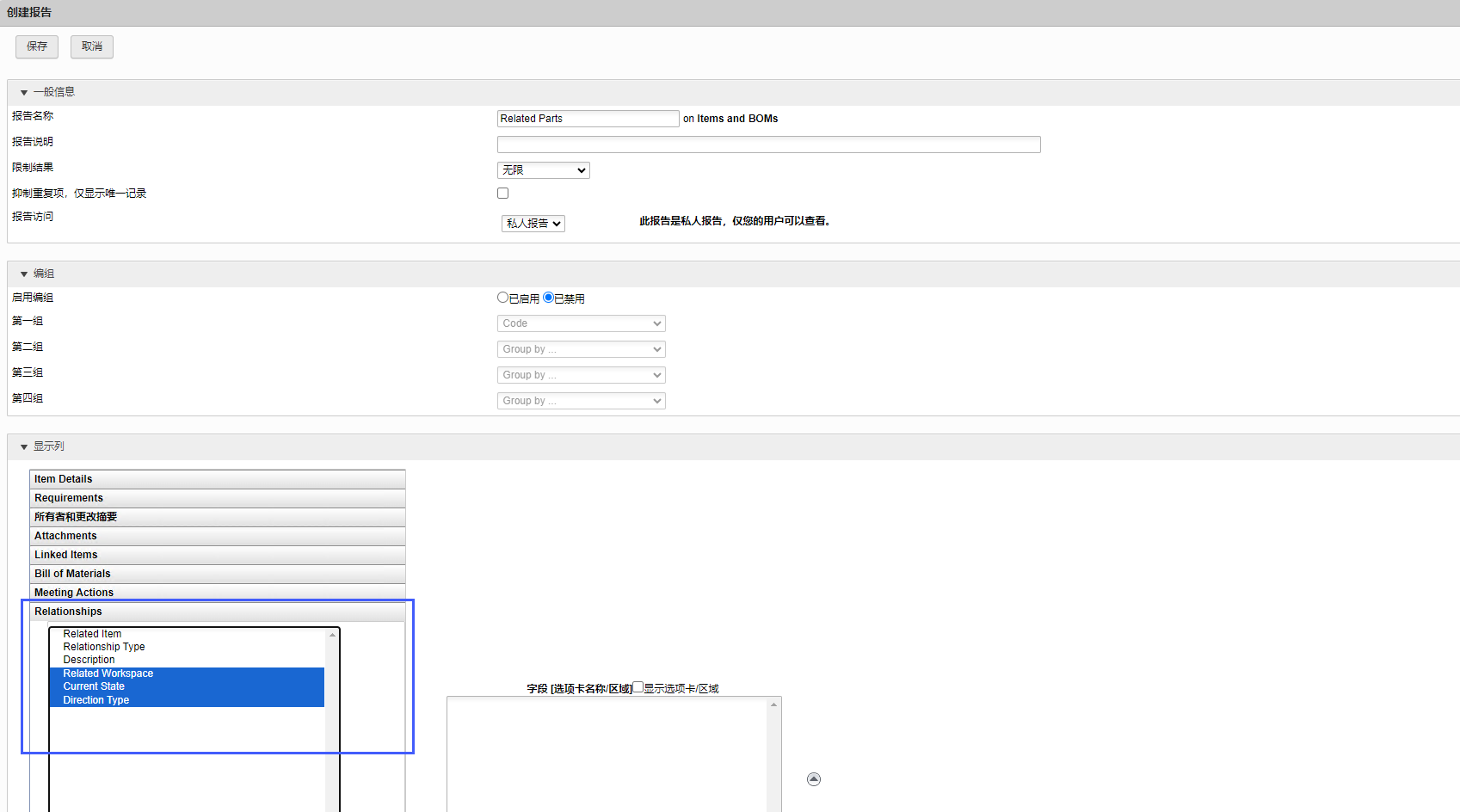
Task: Select Direction Type in the field list
Action: 187,700
